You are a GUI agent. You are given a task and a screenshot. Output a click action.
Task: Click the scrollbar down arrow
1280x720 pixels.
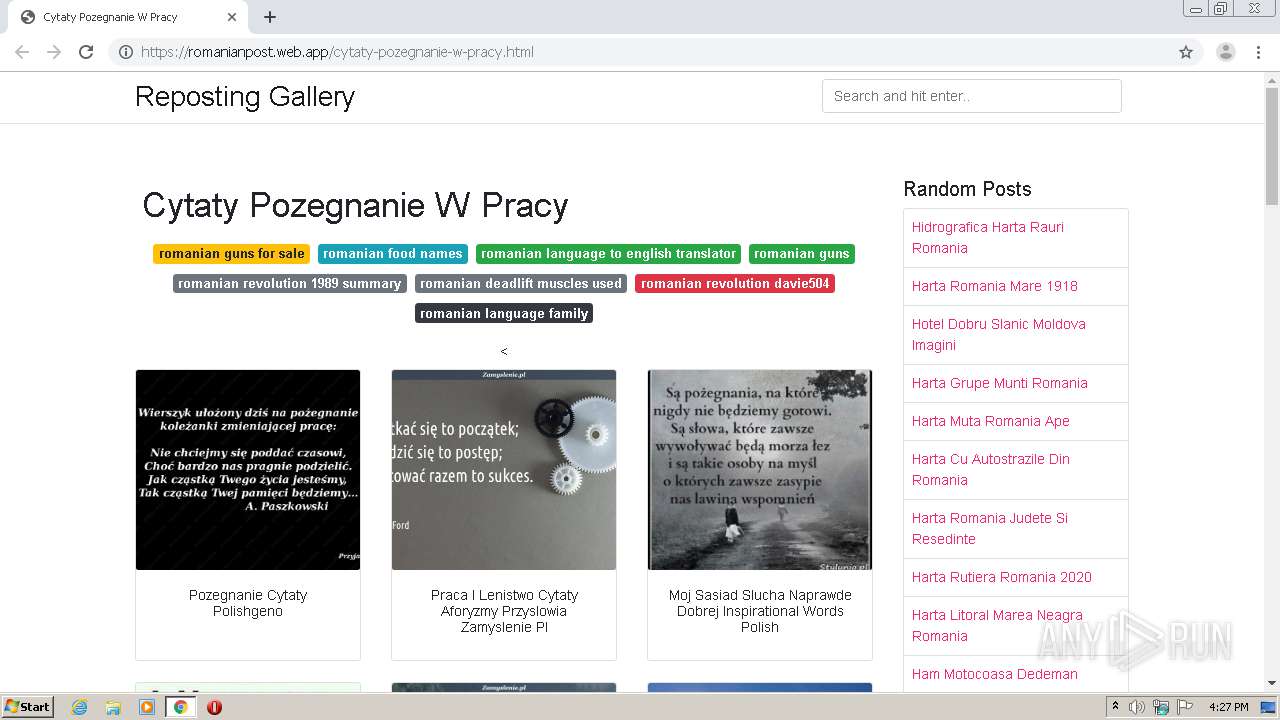[x=1272, y=684]
